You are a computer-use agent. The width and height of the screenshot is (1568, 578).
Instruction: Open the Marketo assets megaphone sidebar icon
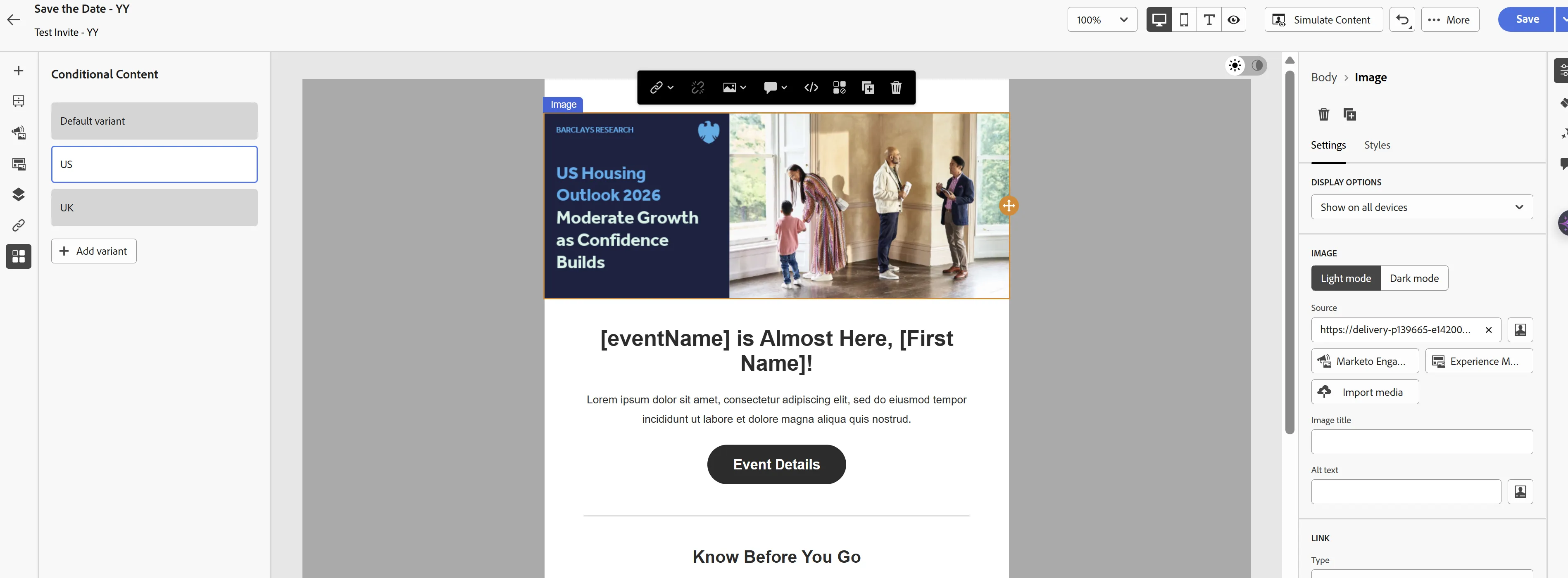click(18, 133)
